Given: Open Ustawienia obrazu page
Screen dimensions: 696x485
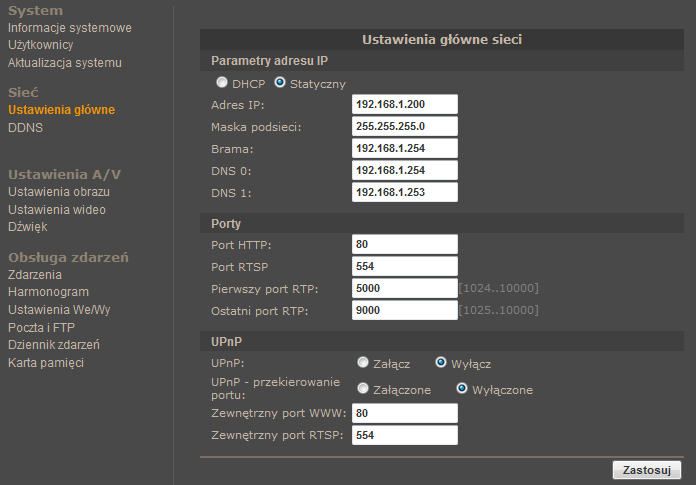Looking at the screenshot, I should coord(59,192).
